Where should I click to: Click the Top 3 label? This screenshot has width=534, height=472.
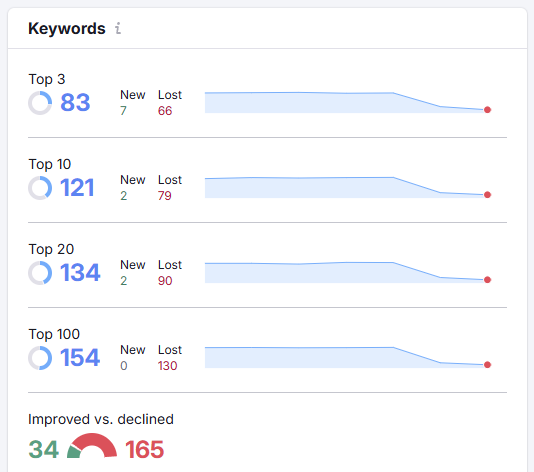click(47, 79)
